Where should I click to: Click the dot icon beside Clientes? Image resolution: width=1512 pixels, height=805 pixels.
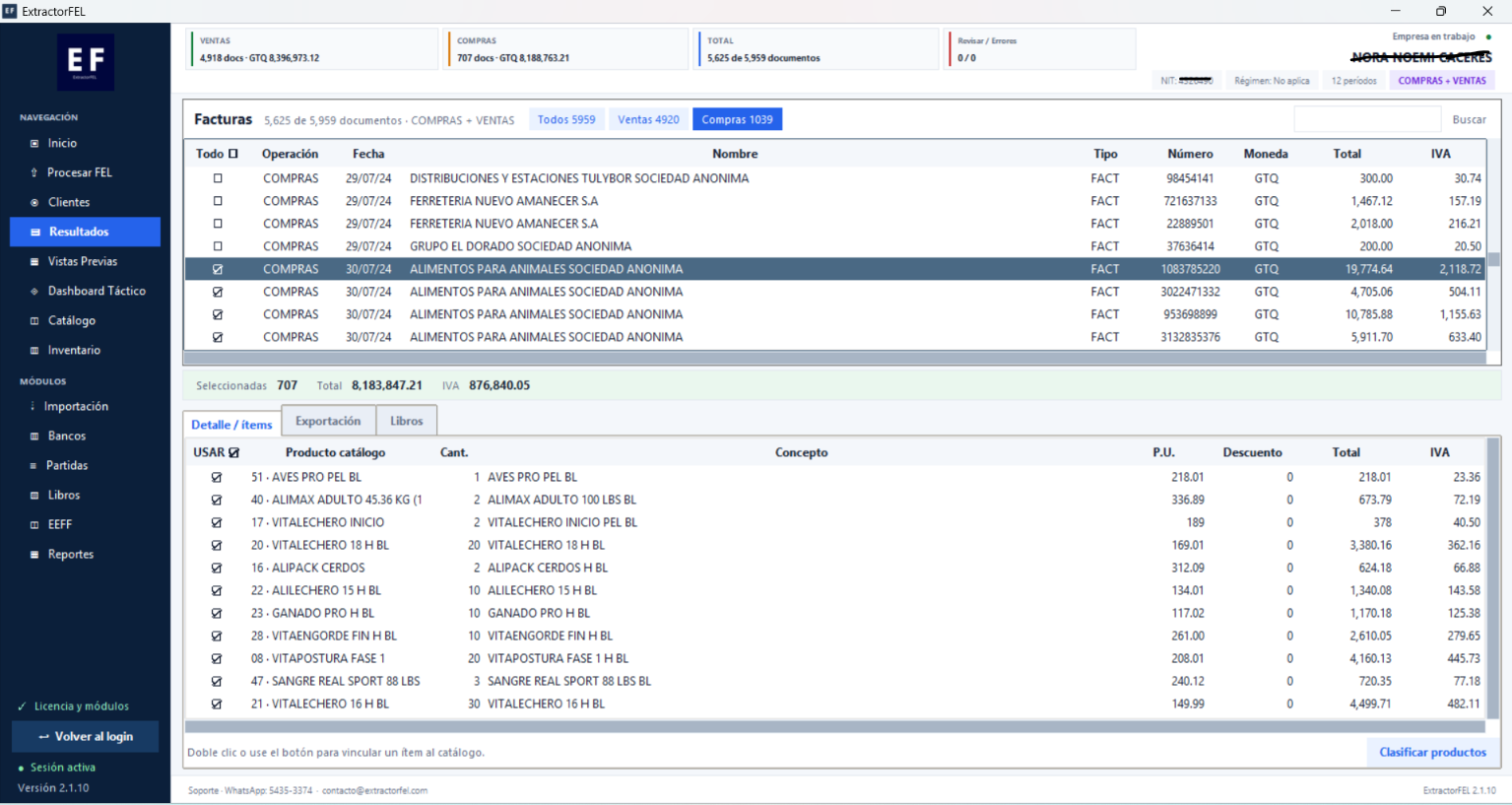(34, 203)
